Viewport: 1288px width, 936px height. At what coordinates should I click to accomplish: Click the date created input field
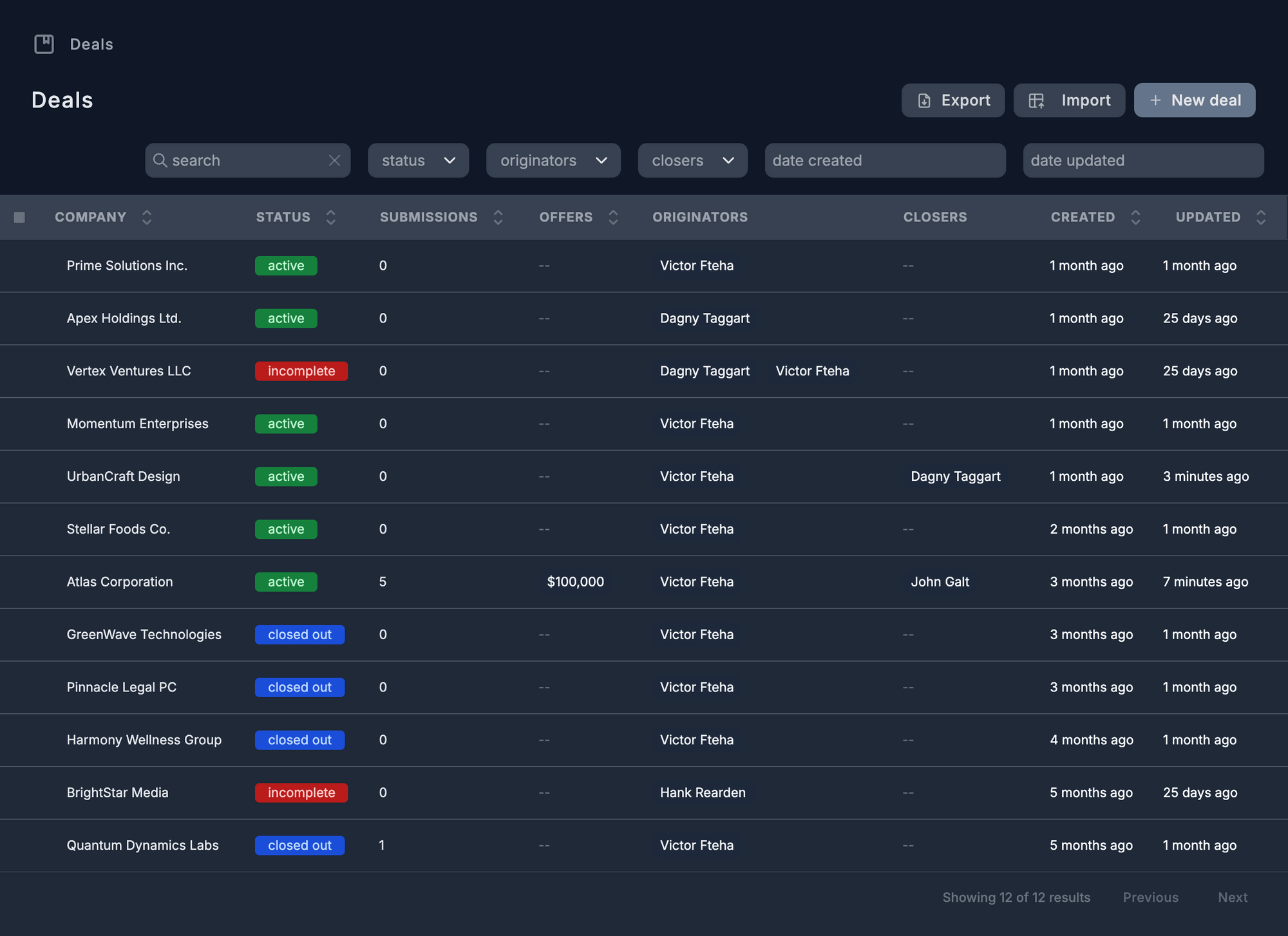(885, 160)
